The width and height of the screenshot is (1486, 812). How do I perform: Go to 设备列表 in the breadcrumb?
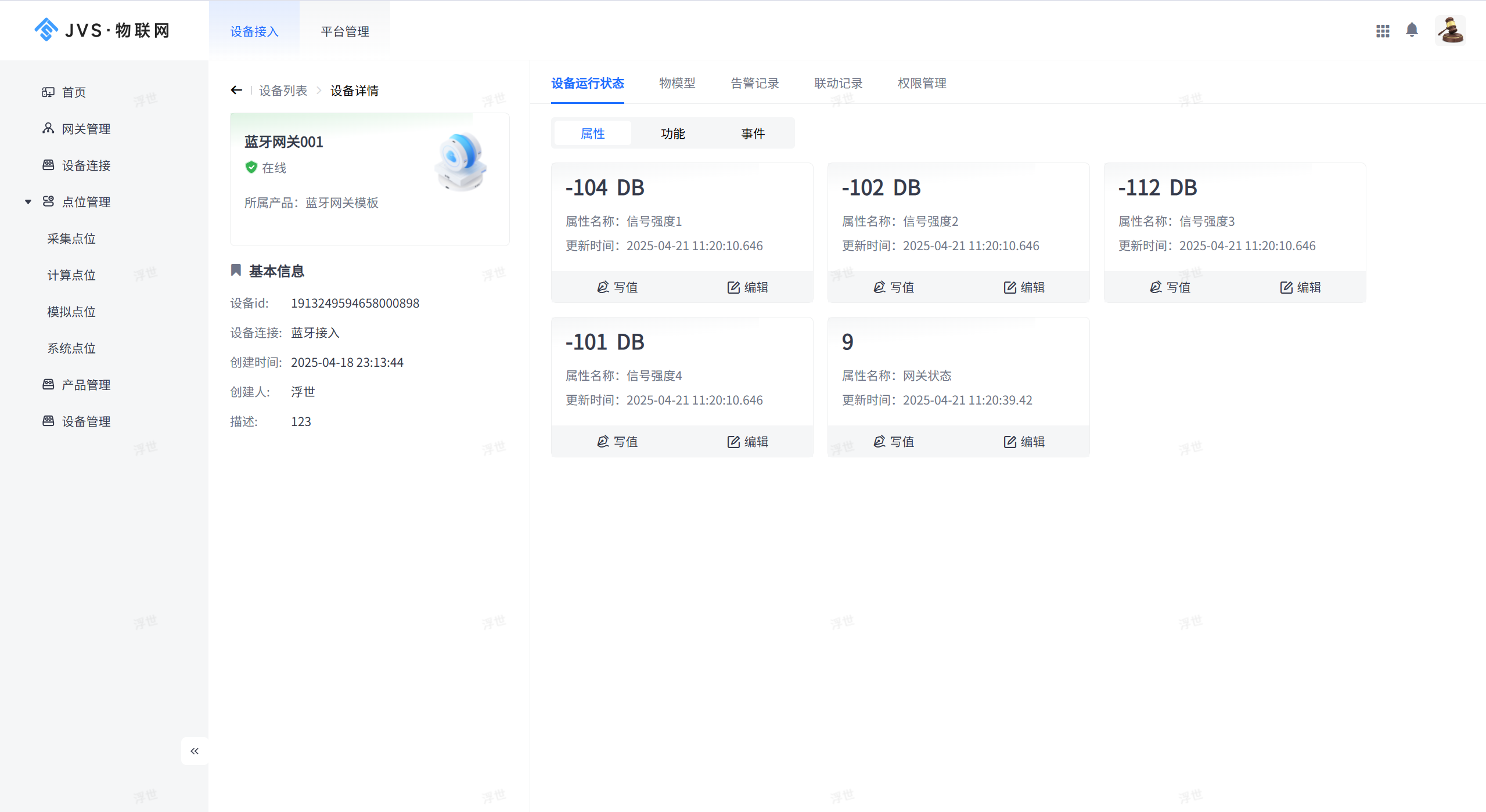click(283, 91)
